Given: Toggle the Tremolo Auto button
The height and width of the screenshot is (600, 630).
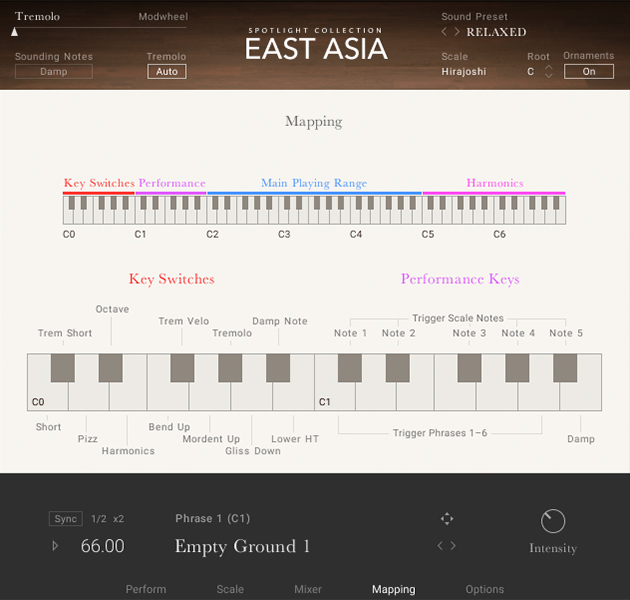Looking at the screenshot, I should 167,72.
